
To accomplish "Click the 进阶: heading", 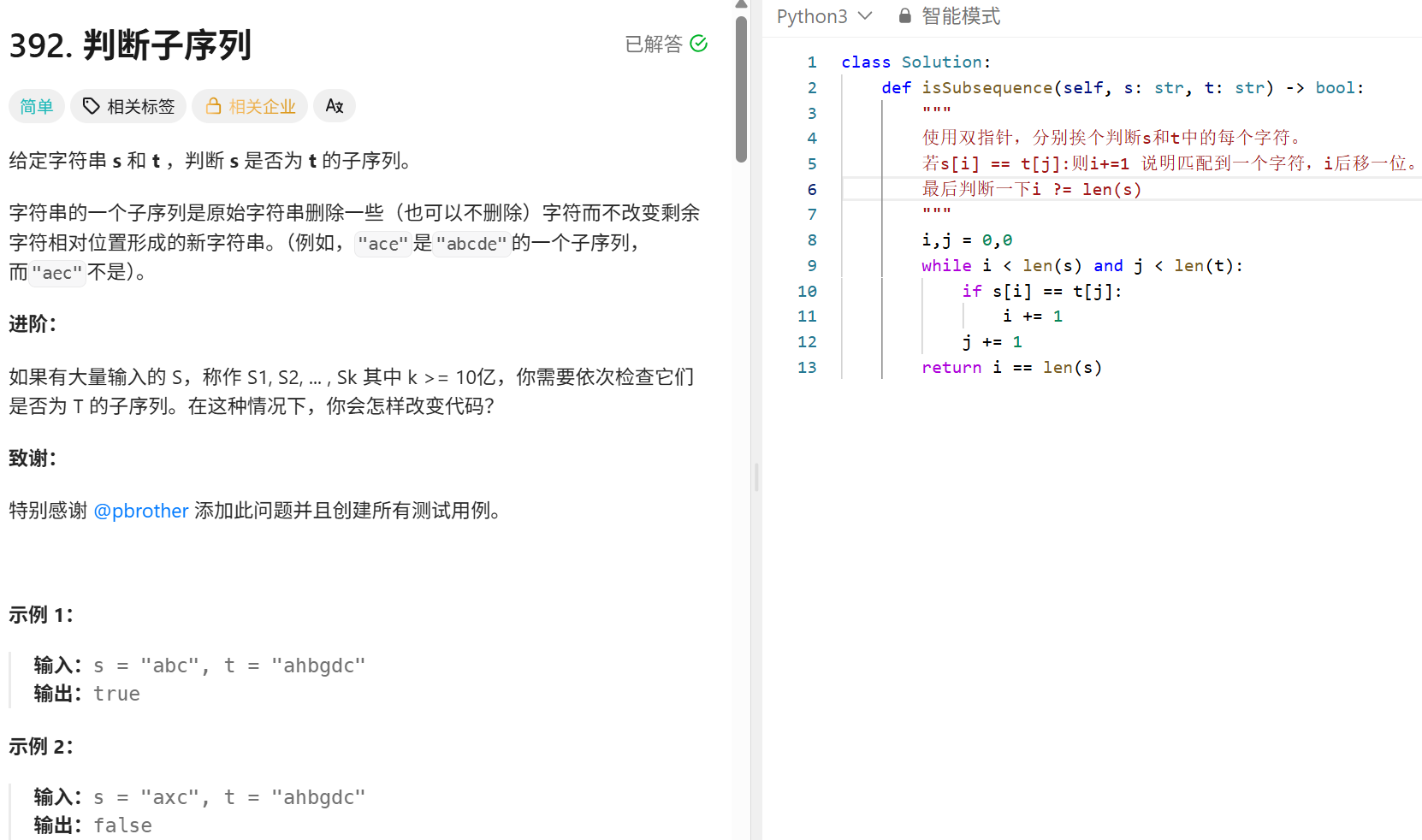I will 33,325.
